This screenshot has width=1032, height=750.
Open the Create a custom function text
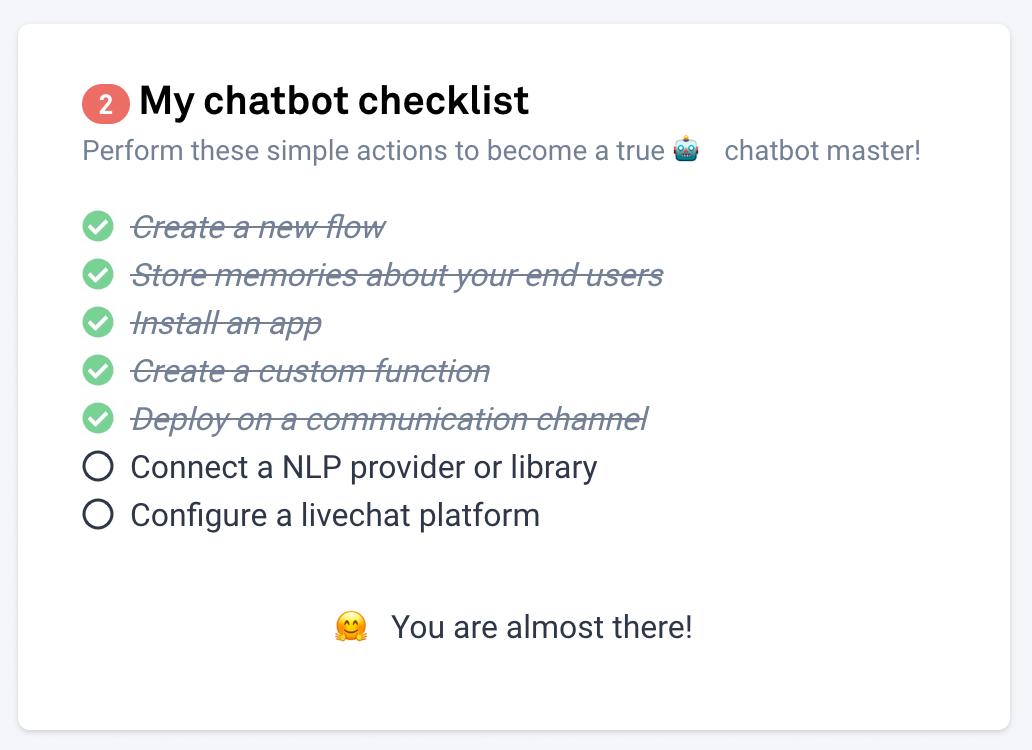(310, 371)
